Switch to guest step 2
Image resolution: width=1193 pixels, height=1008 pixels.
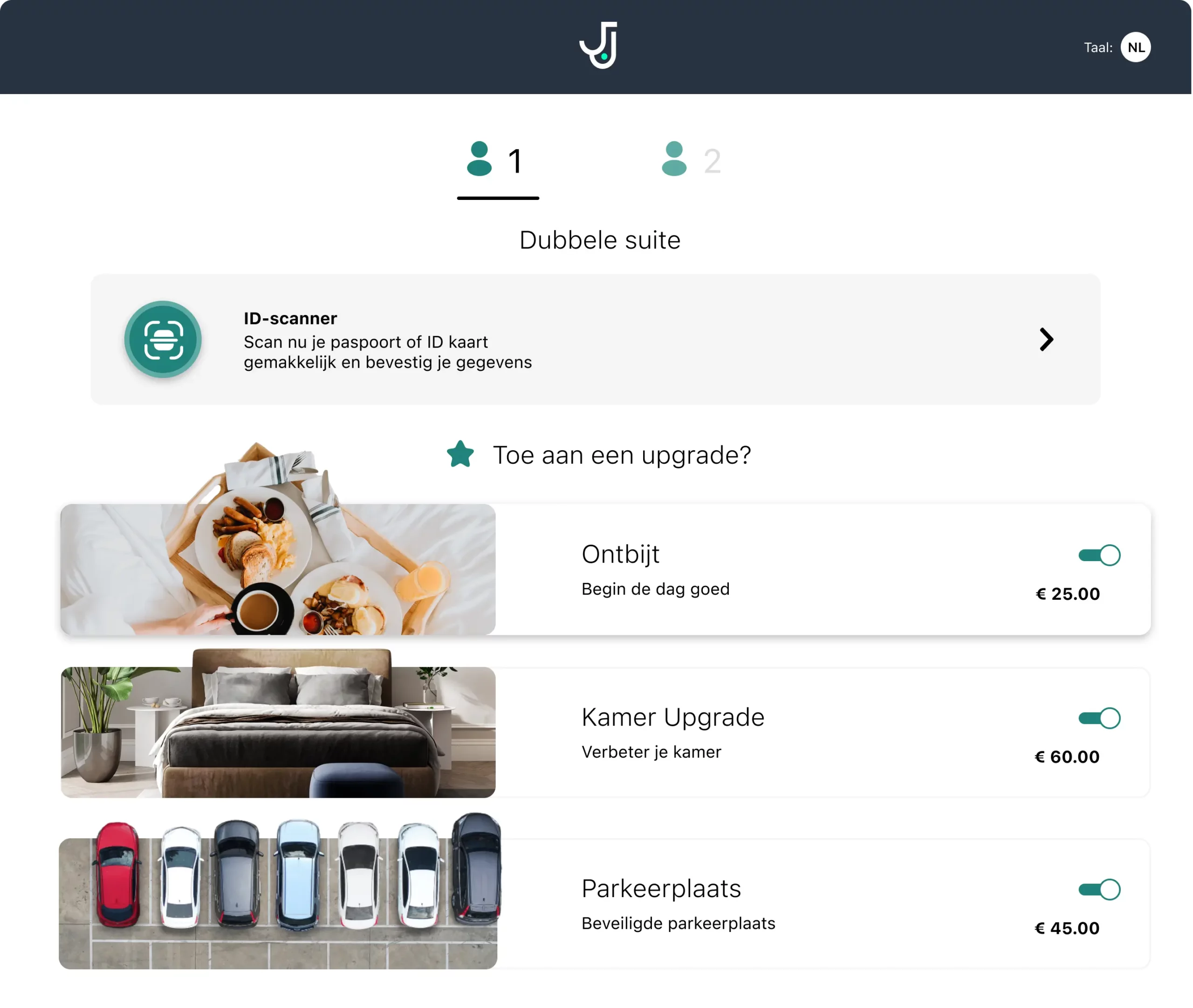pyautogui.click(x=692, y=161)
